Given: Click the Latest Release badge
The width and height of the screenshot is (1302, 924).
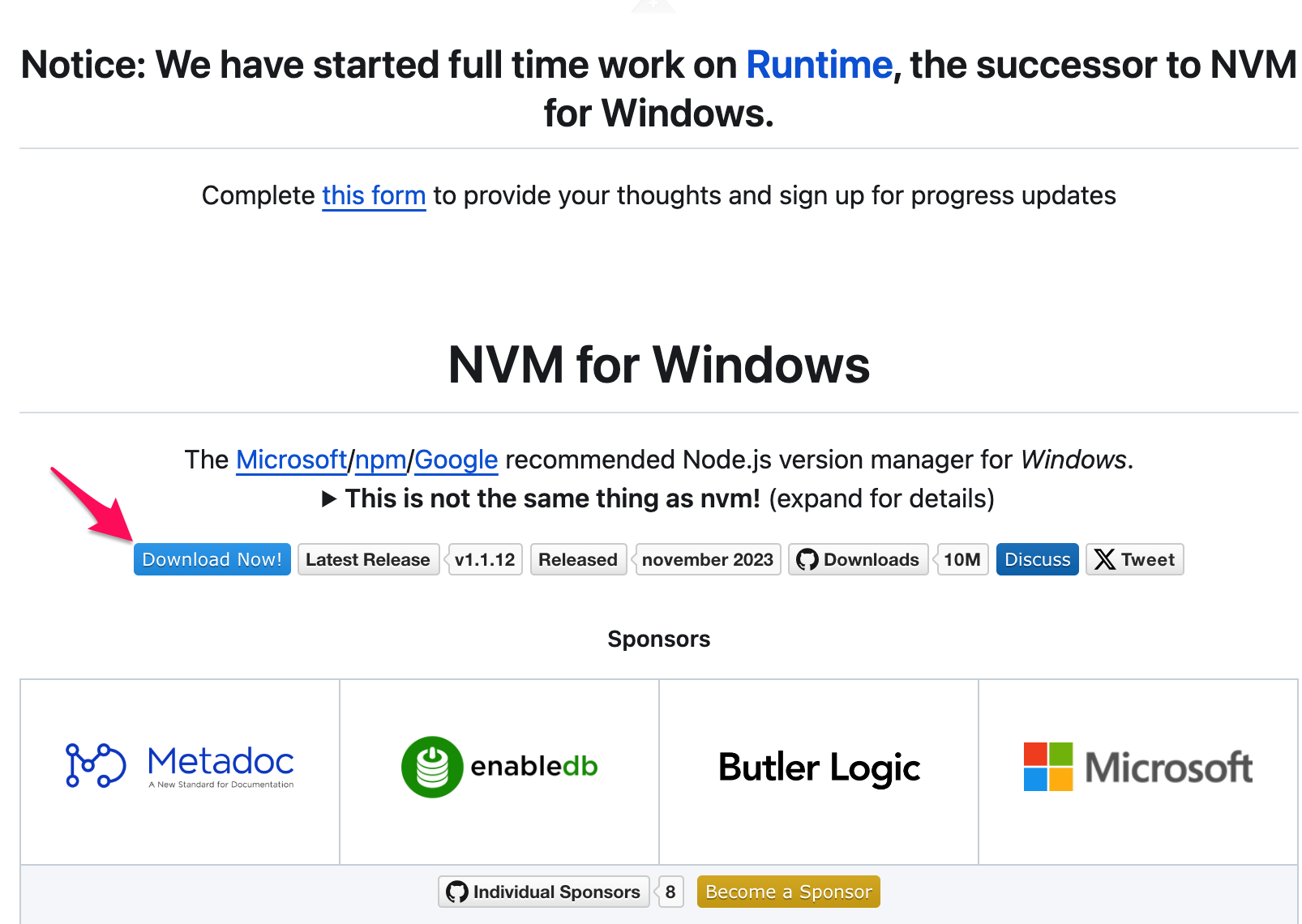Looking at the screenshot, I should click(368, 559).
